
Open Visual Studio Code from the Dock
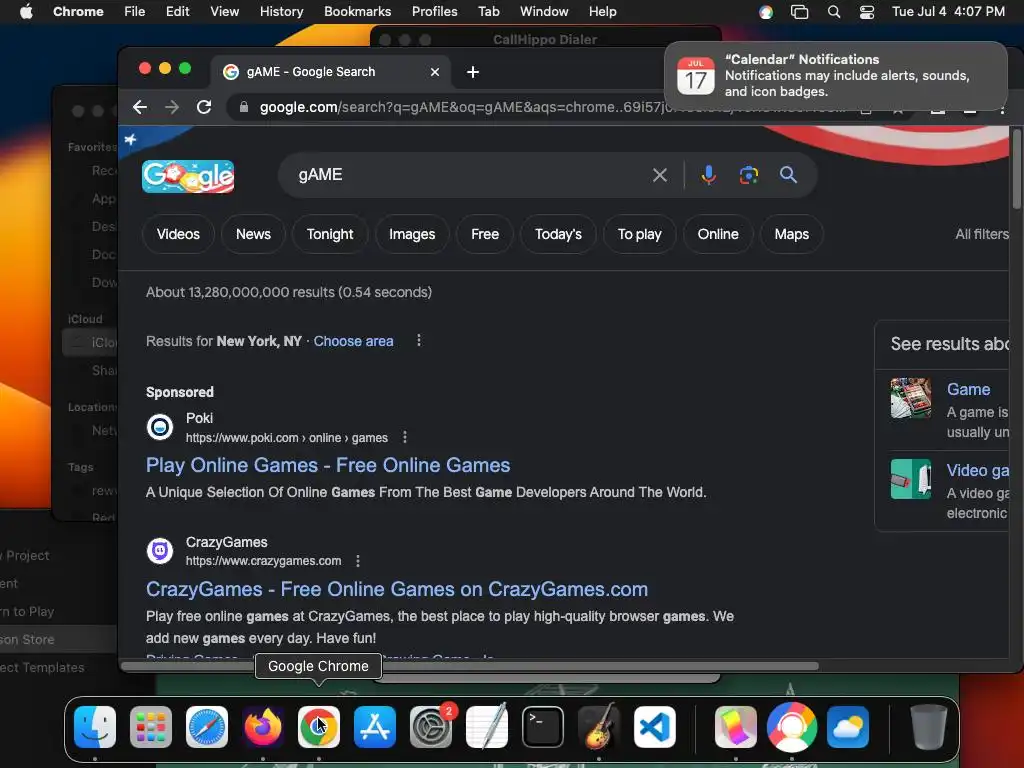point(655,727)
